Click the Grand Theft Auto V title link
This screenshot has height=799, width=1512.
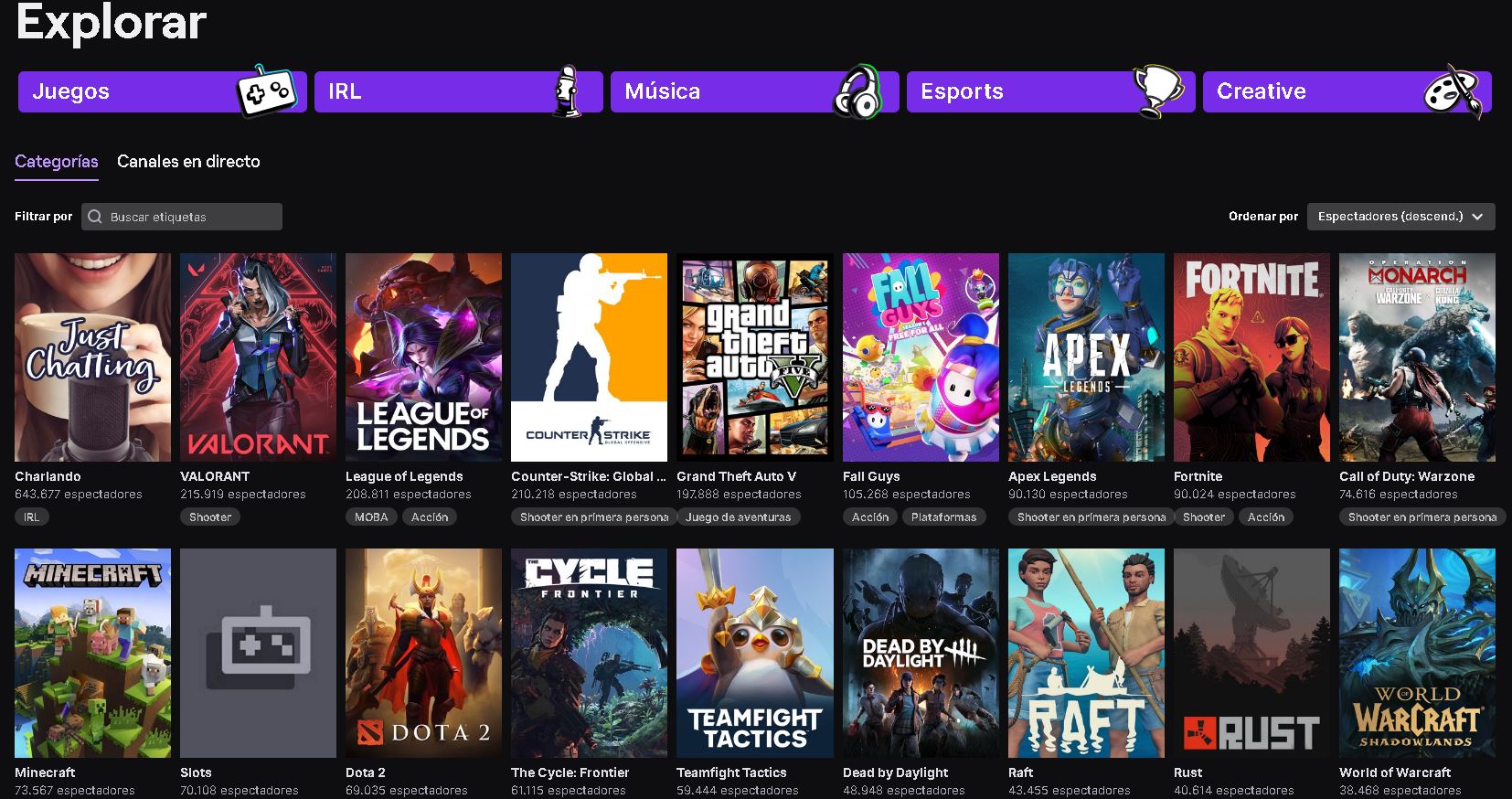tap(736, 476)
